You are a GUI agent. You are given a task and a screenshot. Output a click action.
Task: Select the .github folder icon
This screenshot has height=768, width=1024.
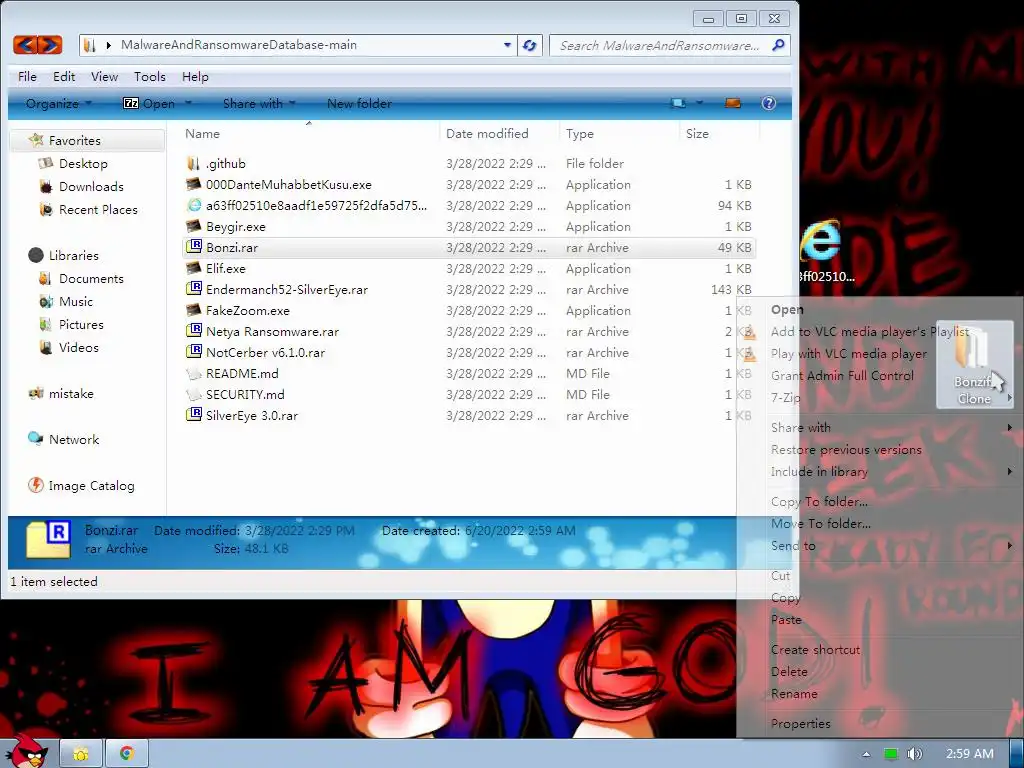pos(193,163)
